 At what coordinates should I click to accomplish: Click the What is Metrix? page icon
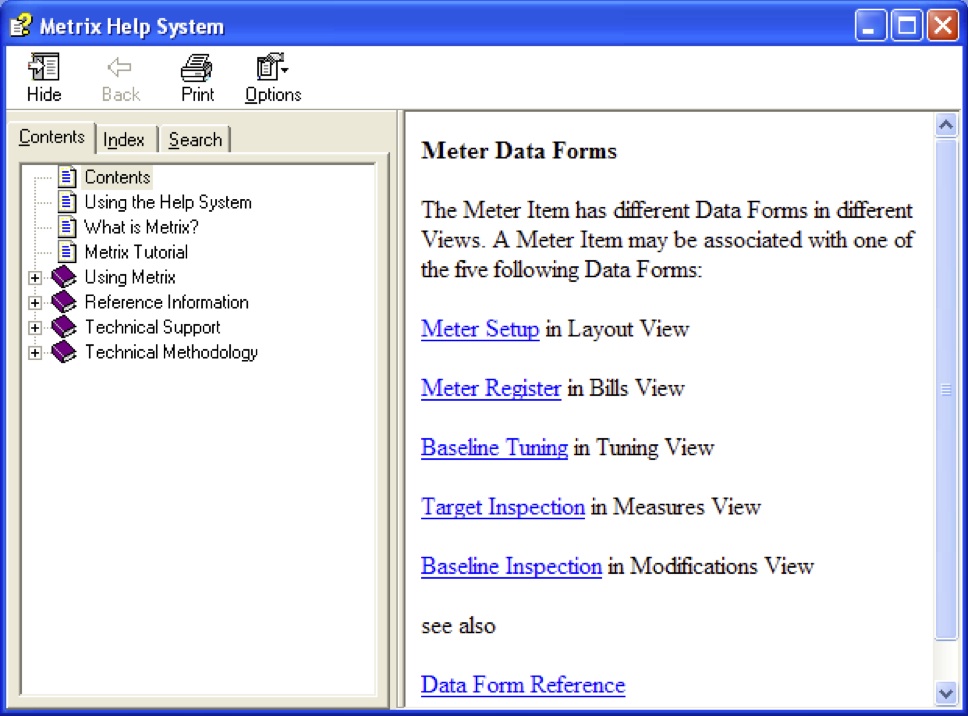[67, 227]
